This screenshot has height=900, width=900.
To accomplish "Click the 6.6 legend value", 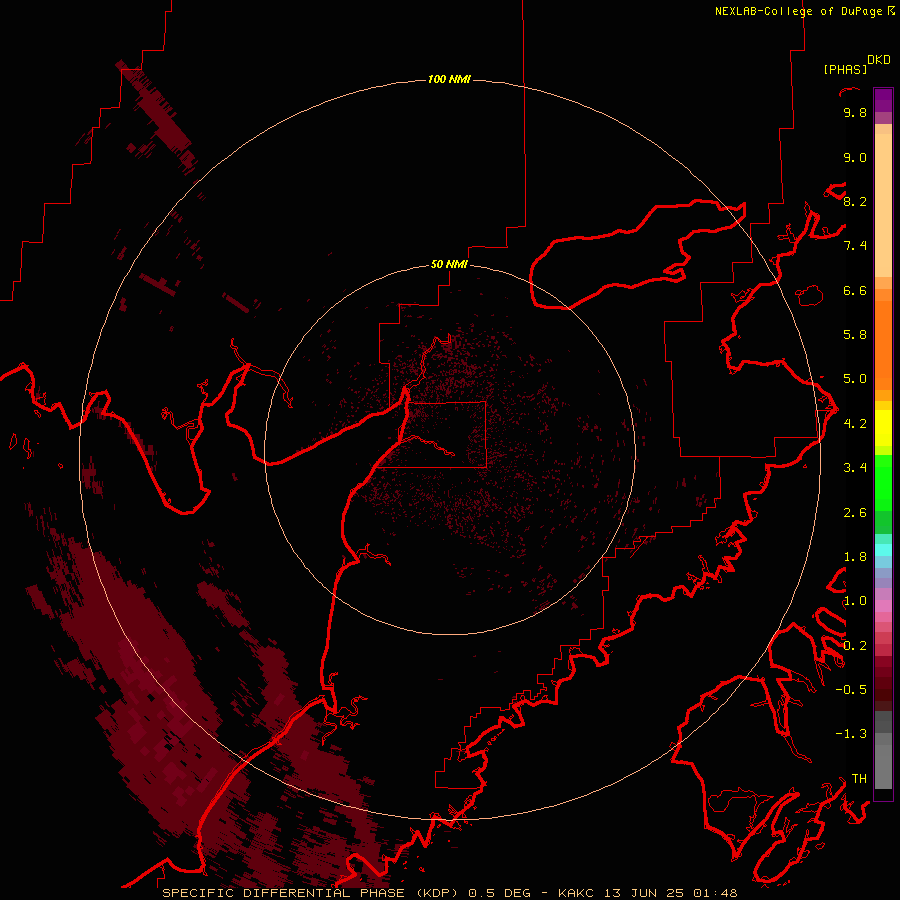I will [x=855, y=290].
